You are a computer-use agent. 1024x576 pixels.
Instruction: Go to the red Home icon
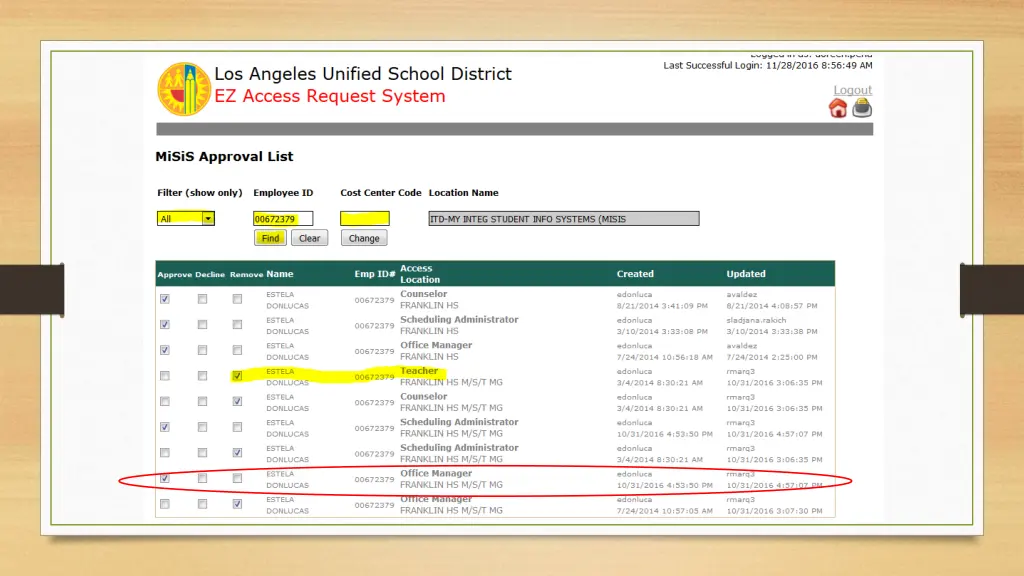tap(838, 108)
